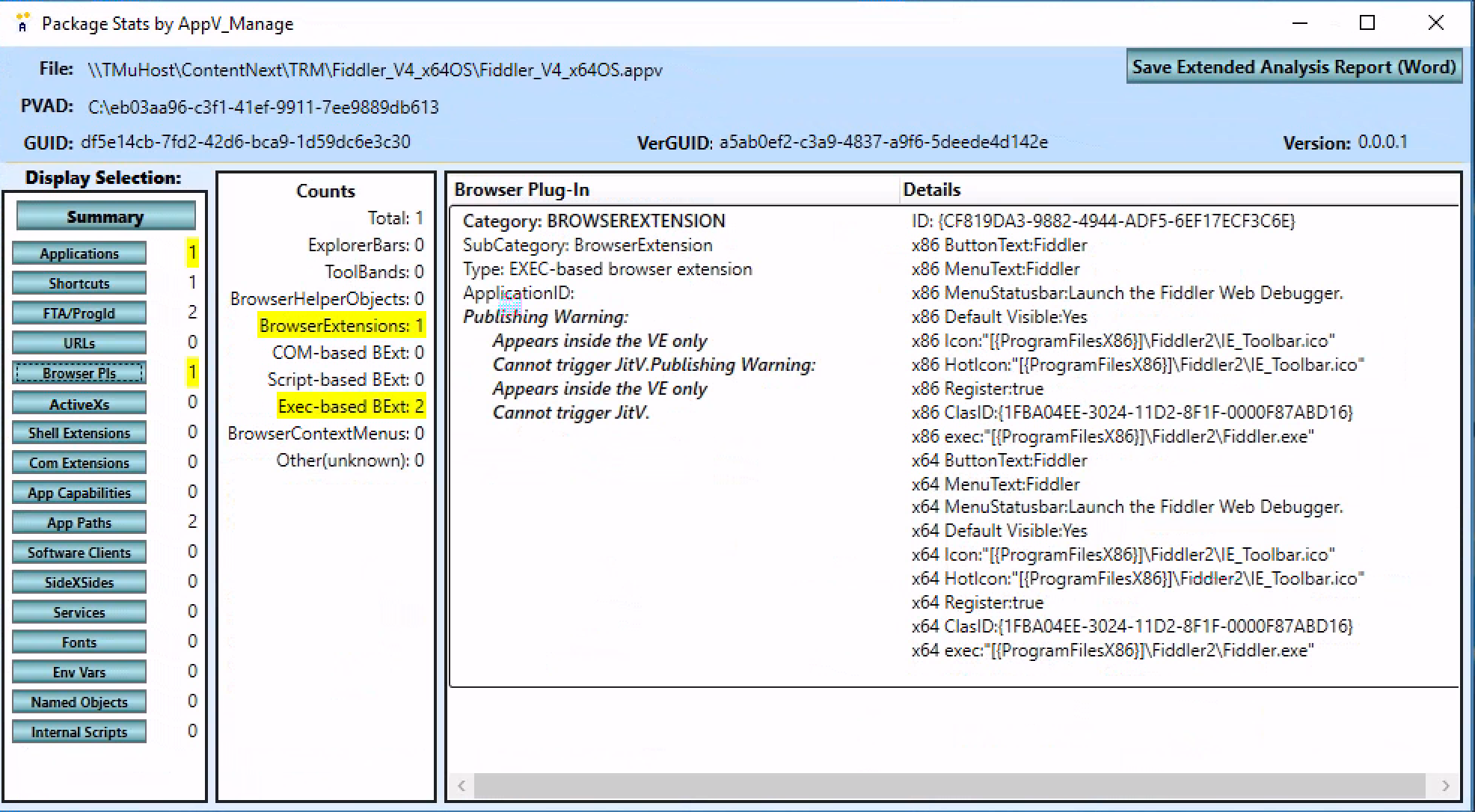The height and width of the screenshot is (812, 1475).
Task: Display App Capabilities
Action: 79,493
